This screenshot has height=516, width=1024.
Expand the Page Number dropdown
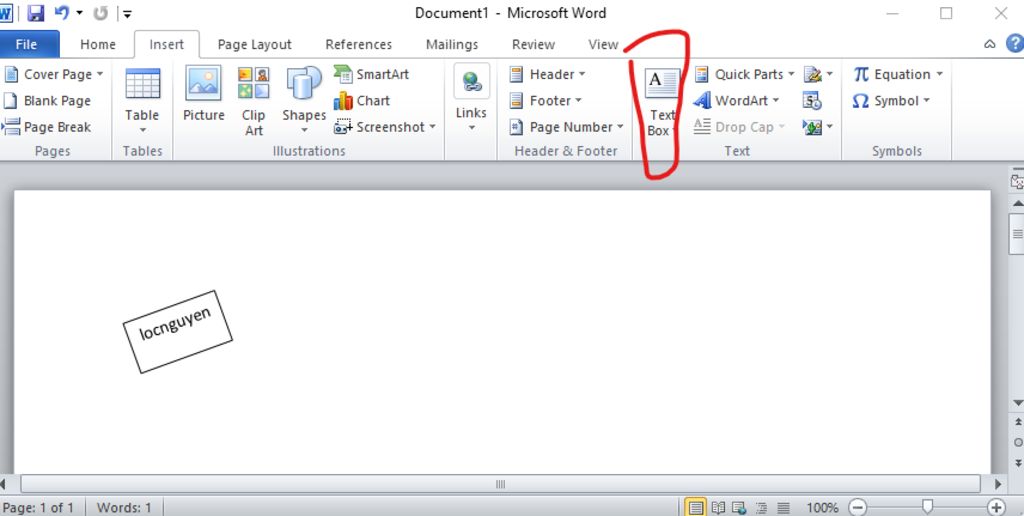pos(566,127)
